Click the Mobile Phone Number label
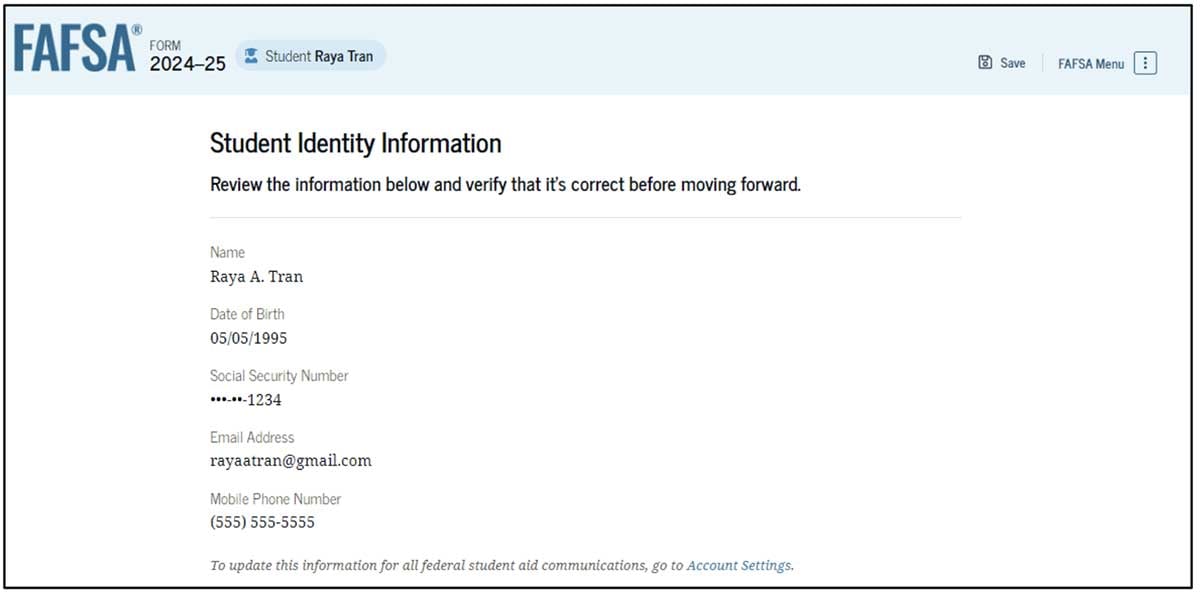 275,499
